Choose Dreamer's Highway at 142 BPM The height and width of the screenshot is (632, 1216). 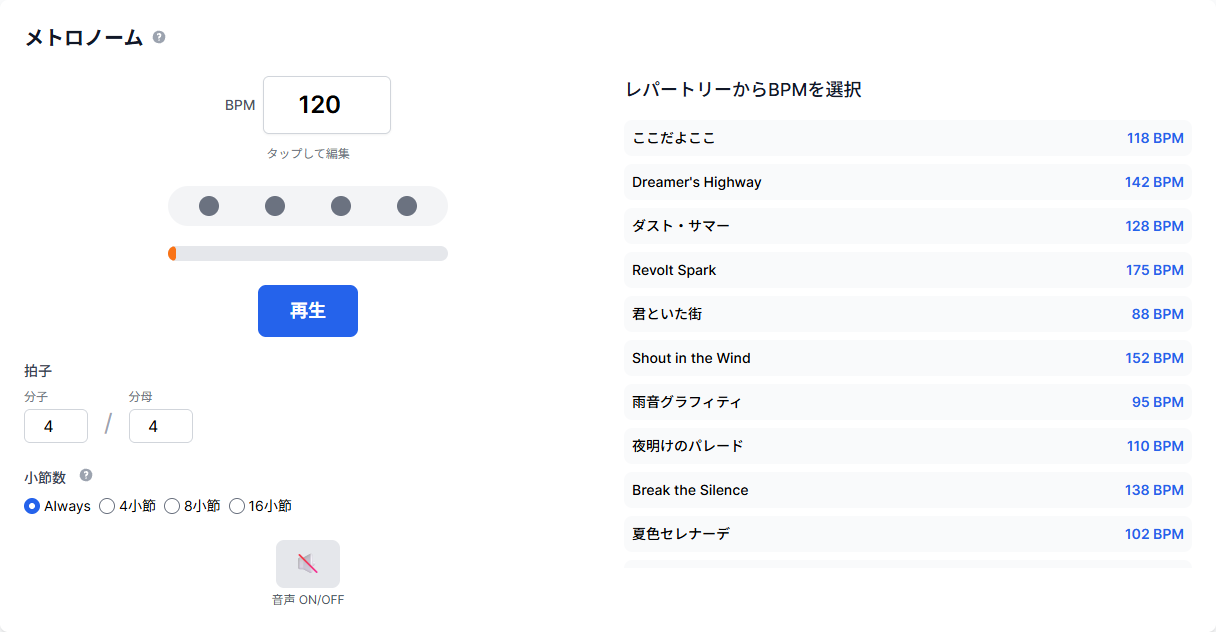(x=907, y=182)
